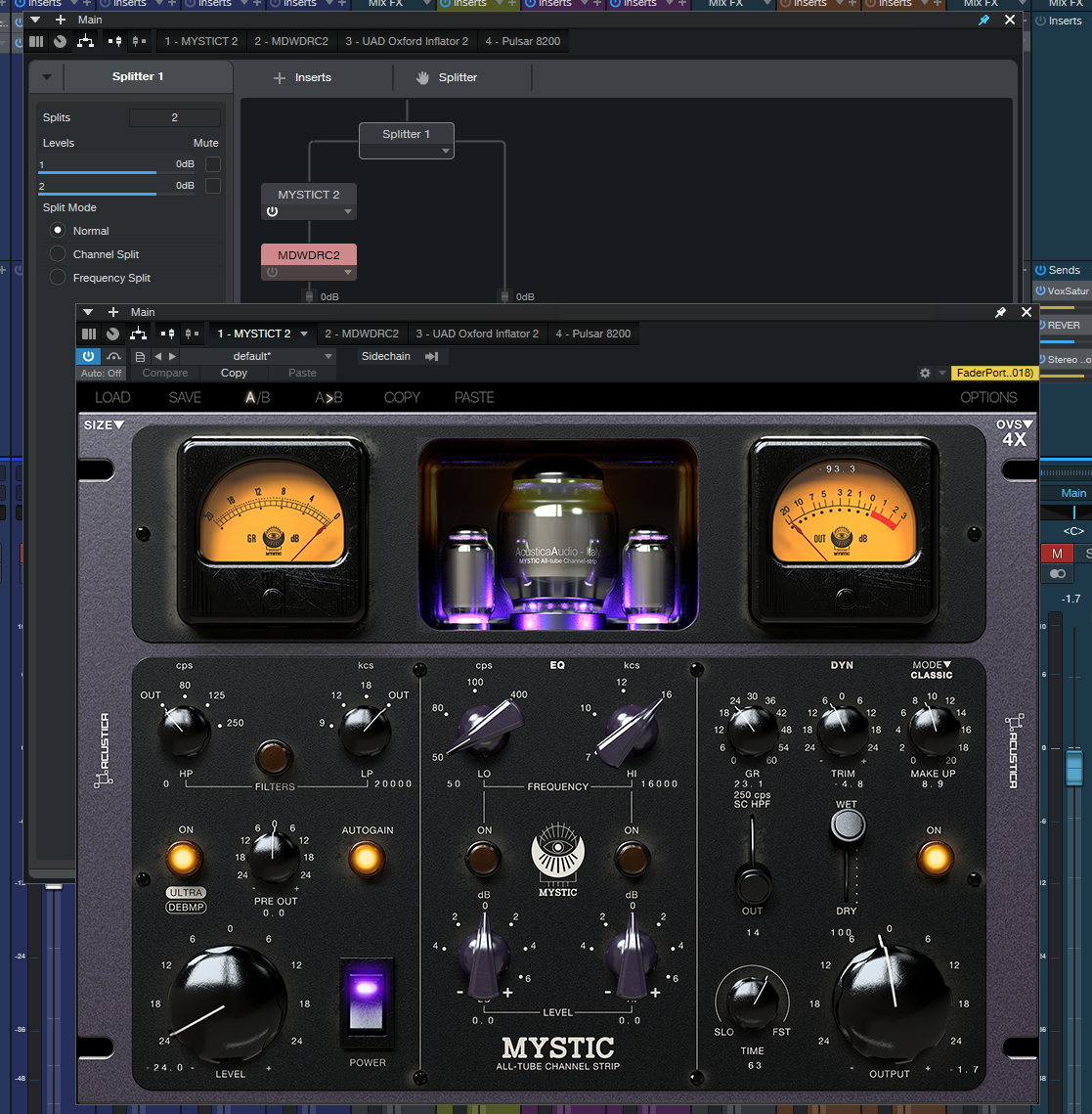This screenshot has width=1092, height=1114.
Task: Click the A/B compare button
Action: click(258, 398)
